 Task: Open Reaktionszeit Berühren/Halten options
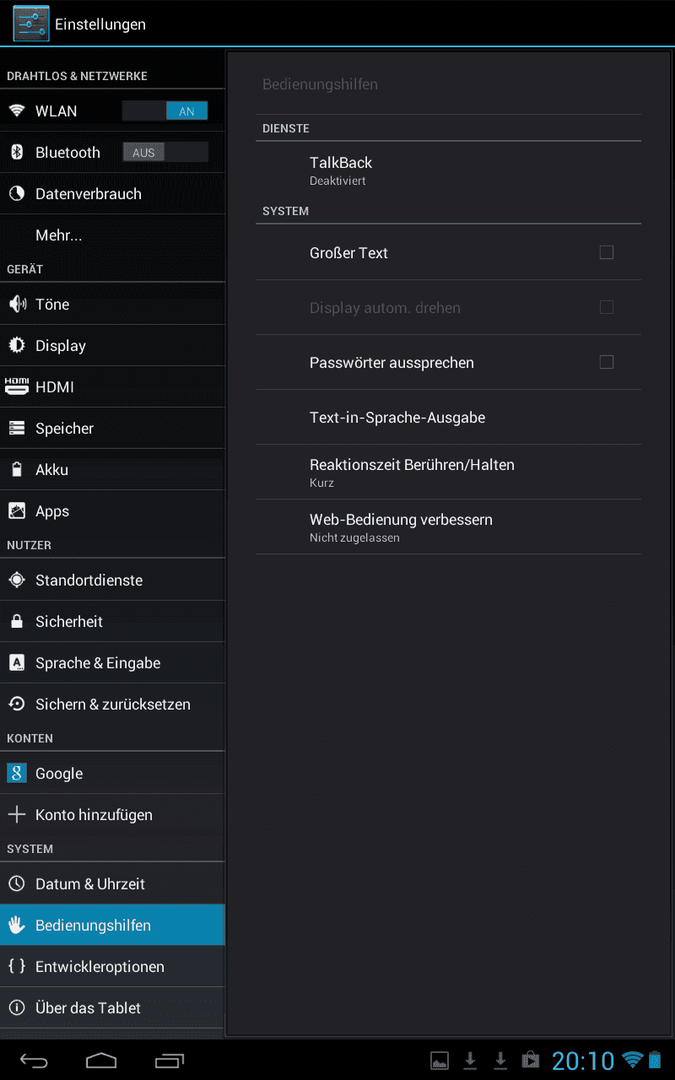click(448, 472)
